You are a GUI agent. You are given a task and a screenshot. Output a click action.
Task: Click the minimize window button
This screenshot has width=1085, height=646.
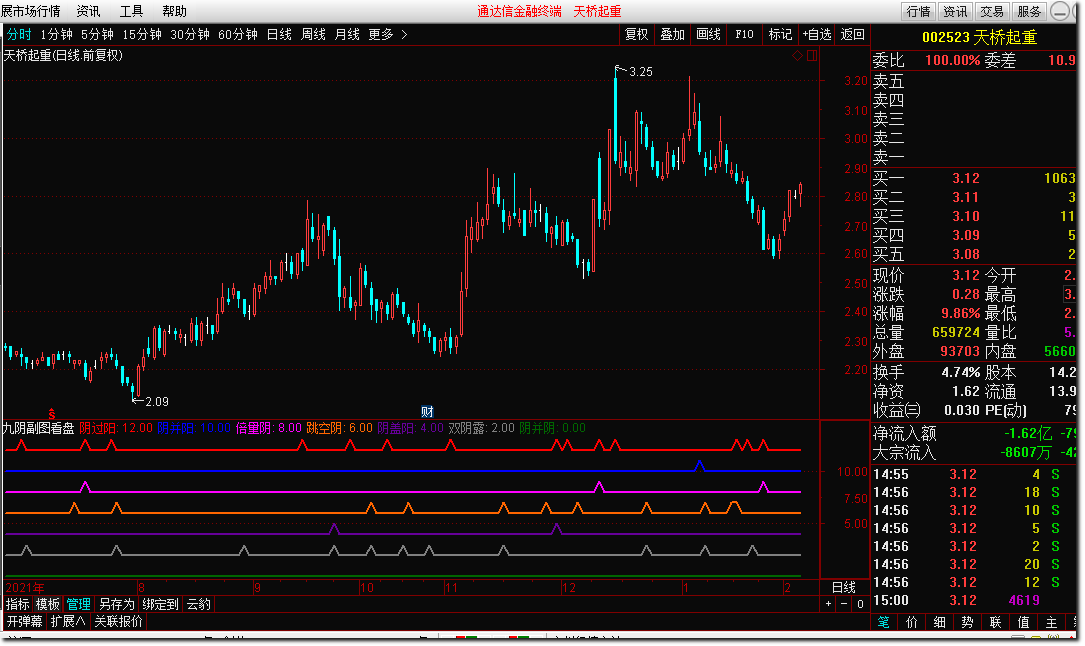click(x=1059, y=11)
